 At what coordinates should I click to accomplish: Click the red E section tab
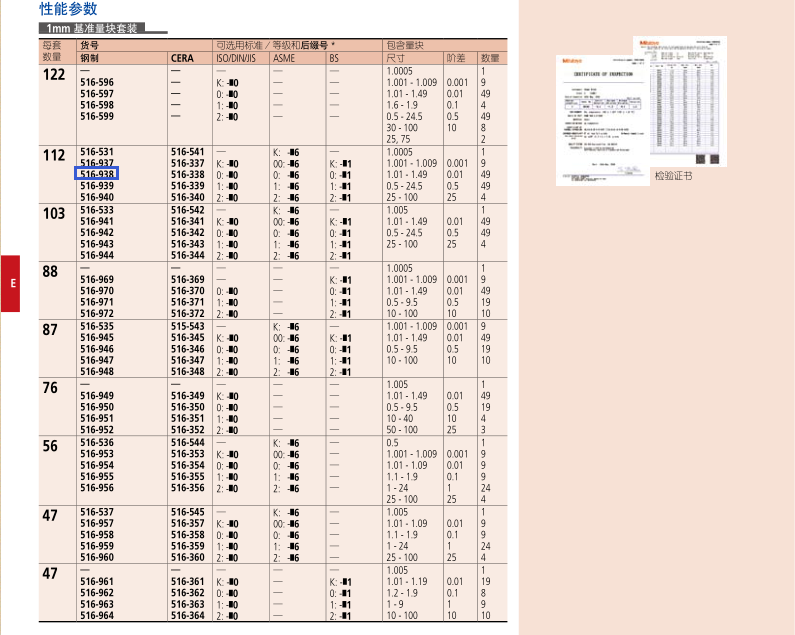[10, 283]
